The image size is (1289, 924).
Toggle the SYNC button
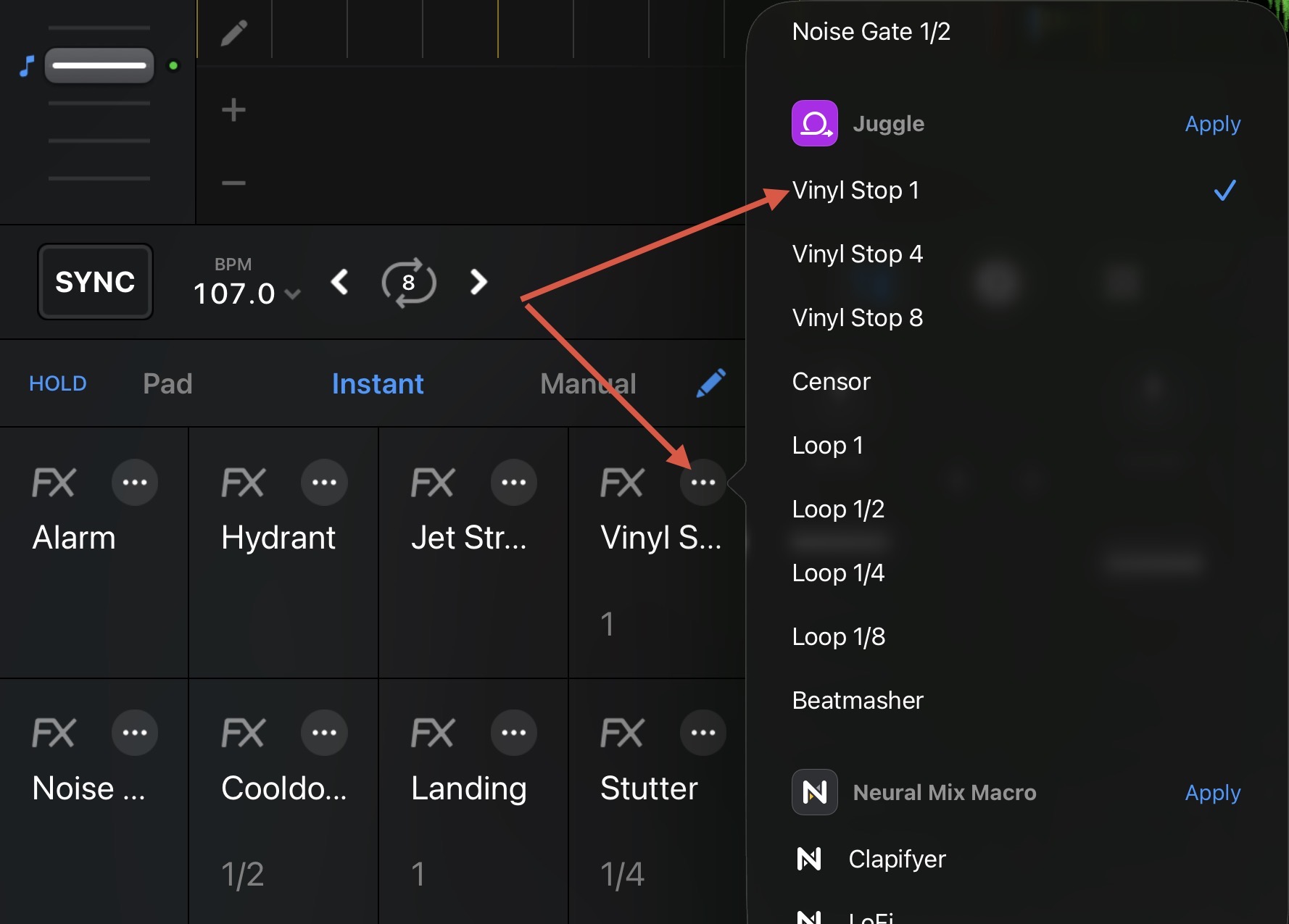click(95, 282)
